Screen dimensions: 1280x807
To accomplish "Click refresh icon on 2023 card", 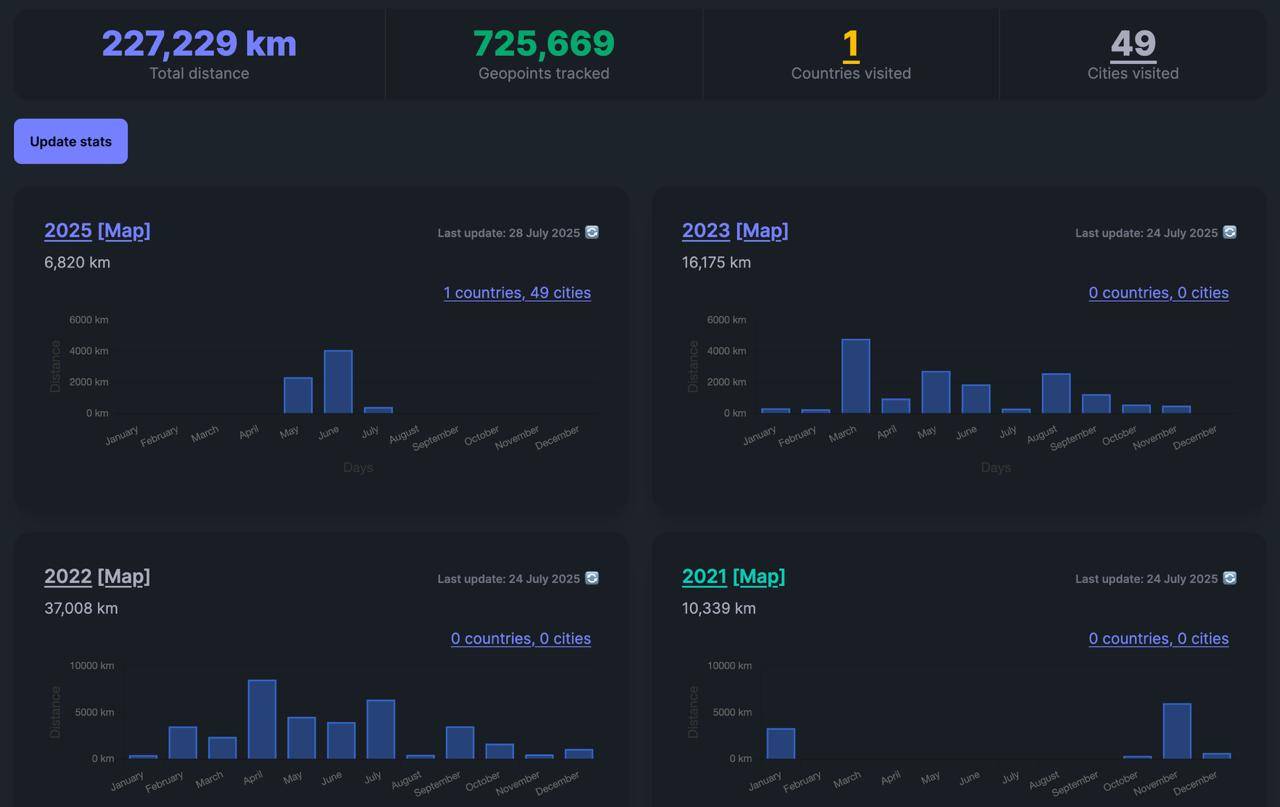I will 1230,232.
